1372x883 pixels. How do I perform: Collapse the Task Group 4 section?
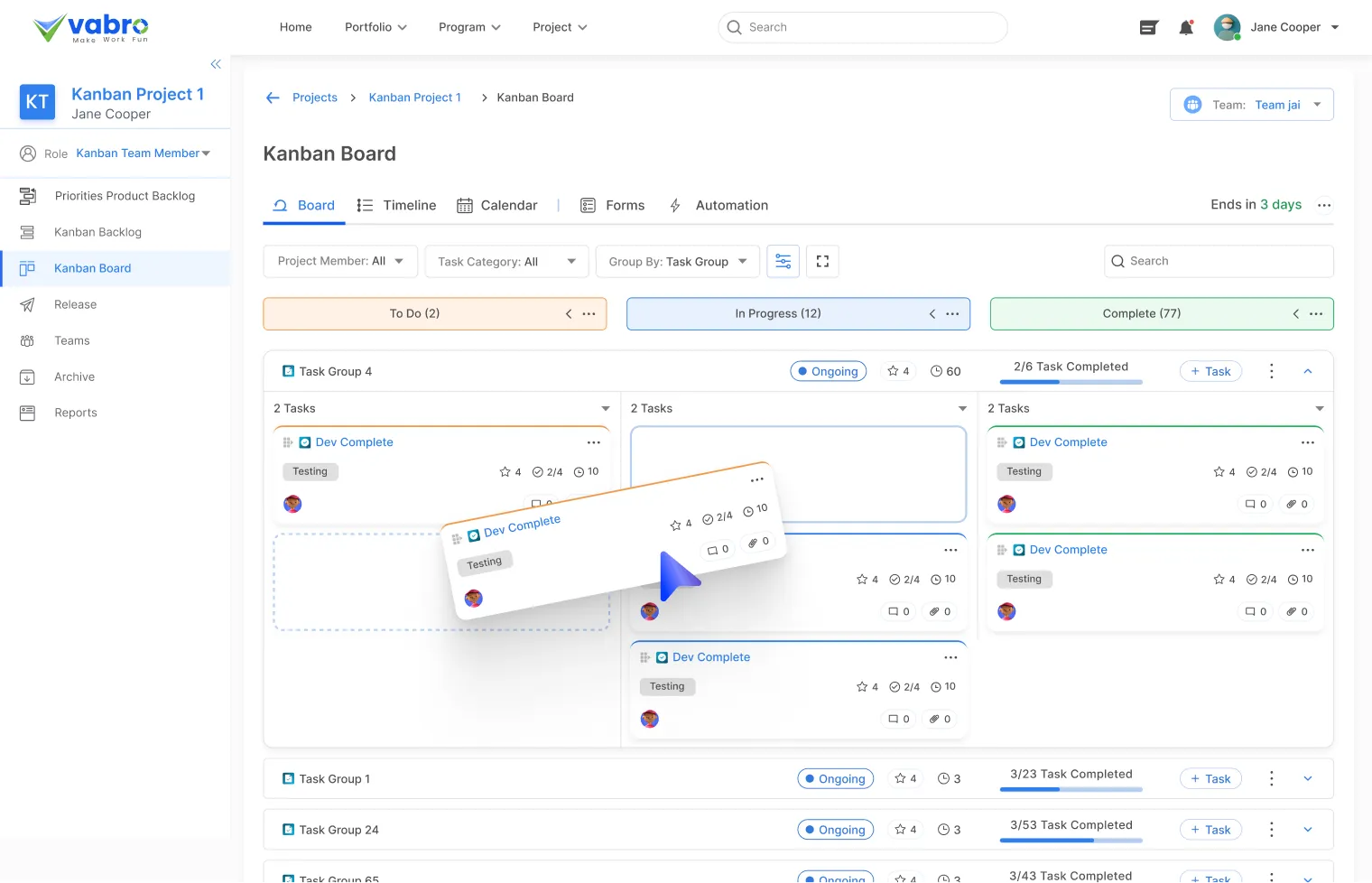(1308, 371)
